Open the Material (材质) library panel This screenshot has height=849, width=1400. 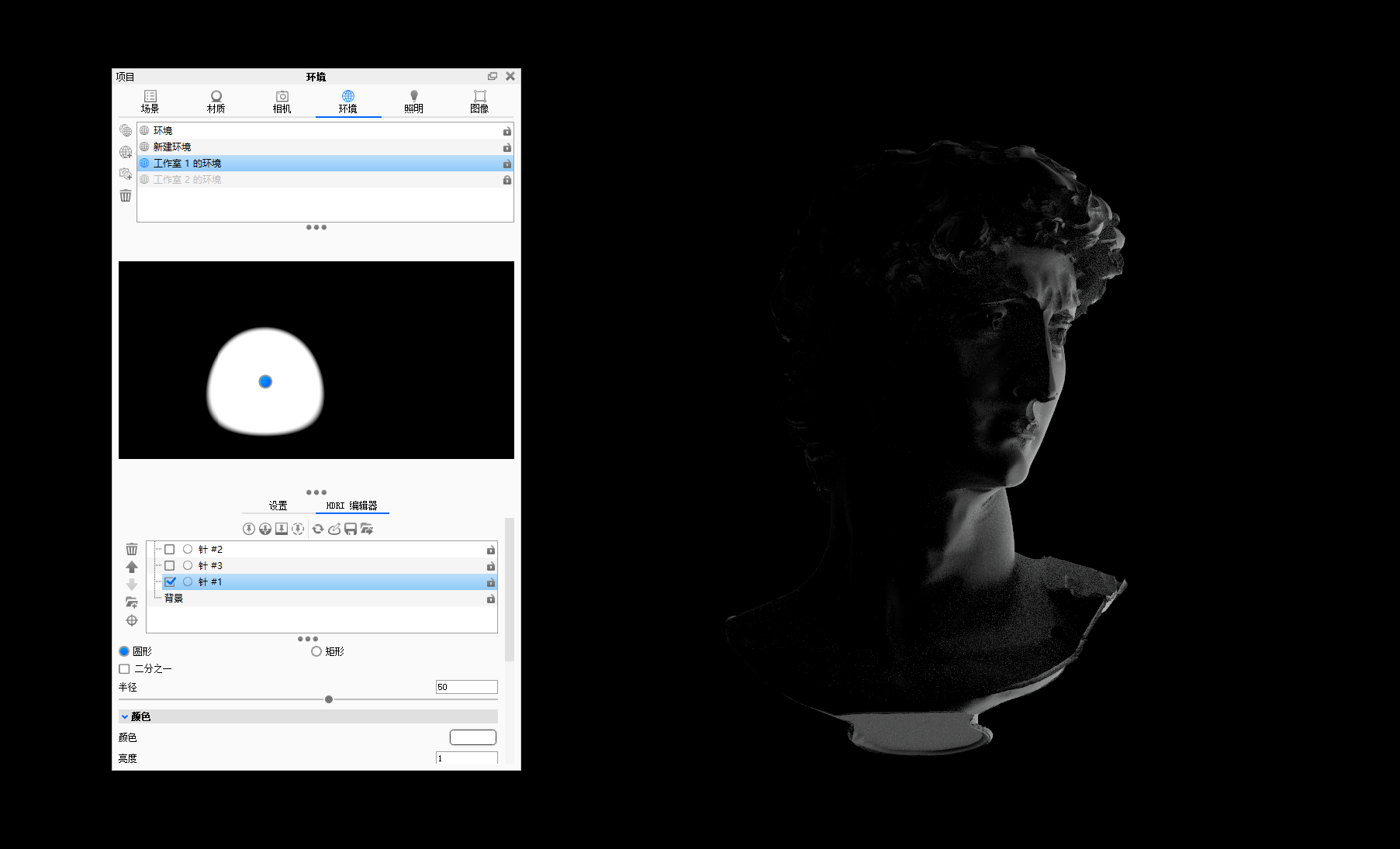pyautogui.click(x=216, y=101)
